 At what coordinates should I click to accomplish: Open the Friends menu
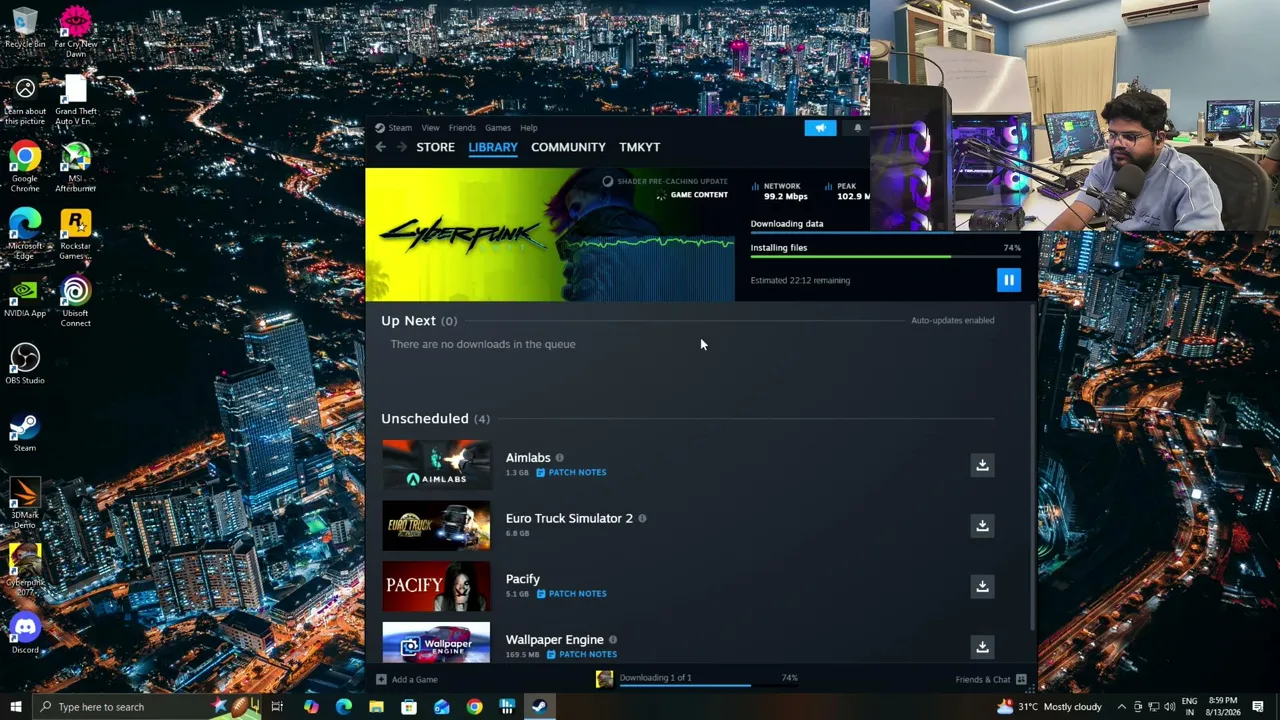[x=462, y=128]
